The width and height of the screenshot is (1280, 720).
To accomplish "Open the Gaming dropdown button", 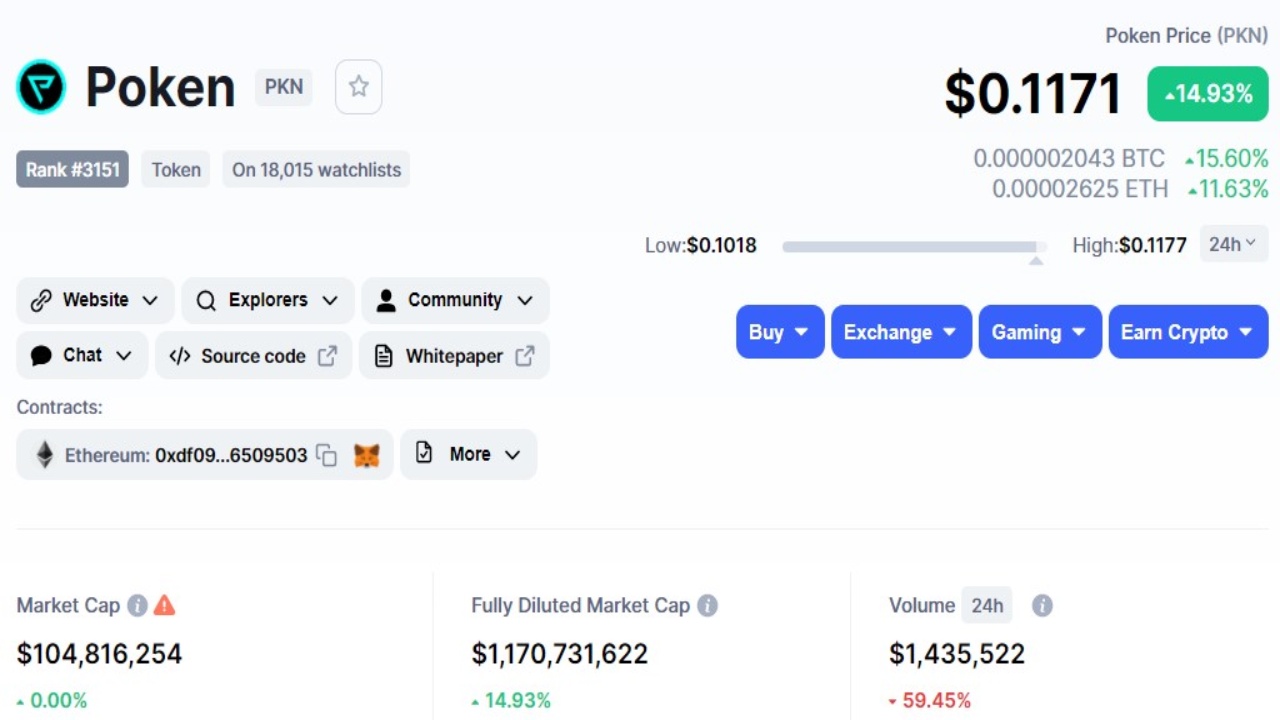I will click(x=1040, y=332).
